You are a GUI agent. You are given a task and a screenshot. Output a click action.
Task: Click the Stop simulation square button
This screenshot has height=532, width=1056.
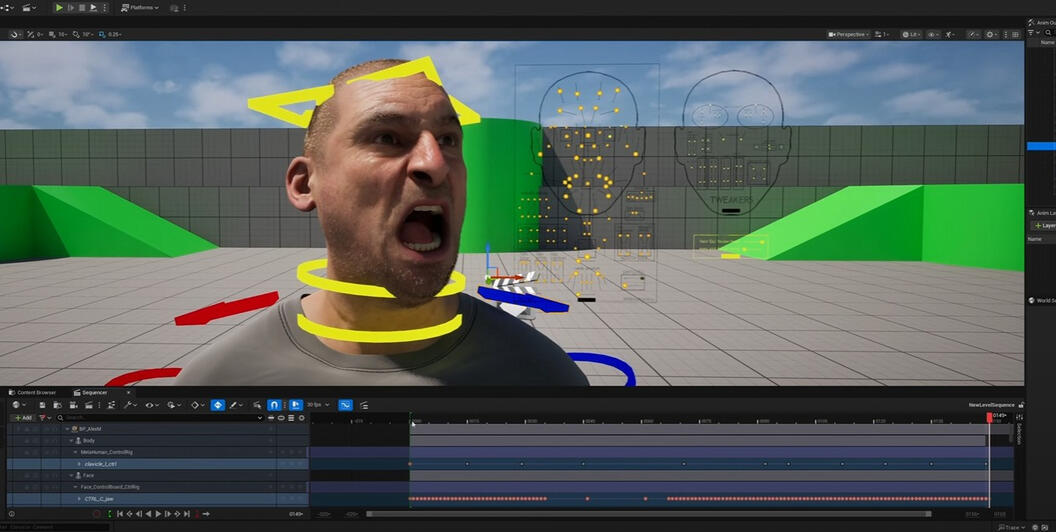[x=82, y=7]
